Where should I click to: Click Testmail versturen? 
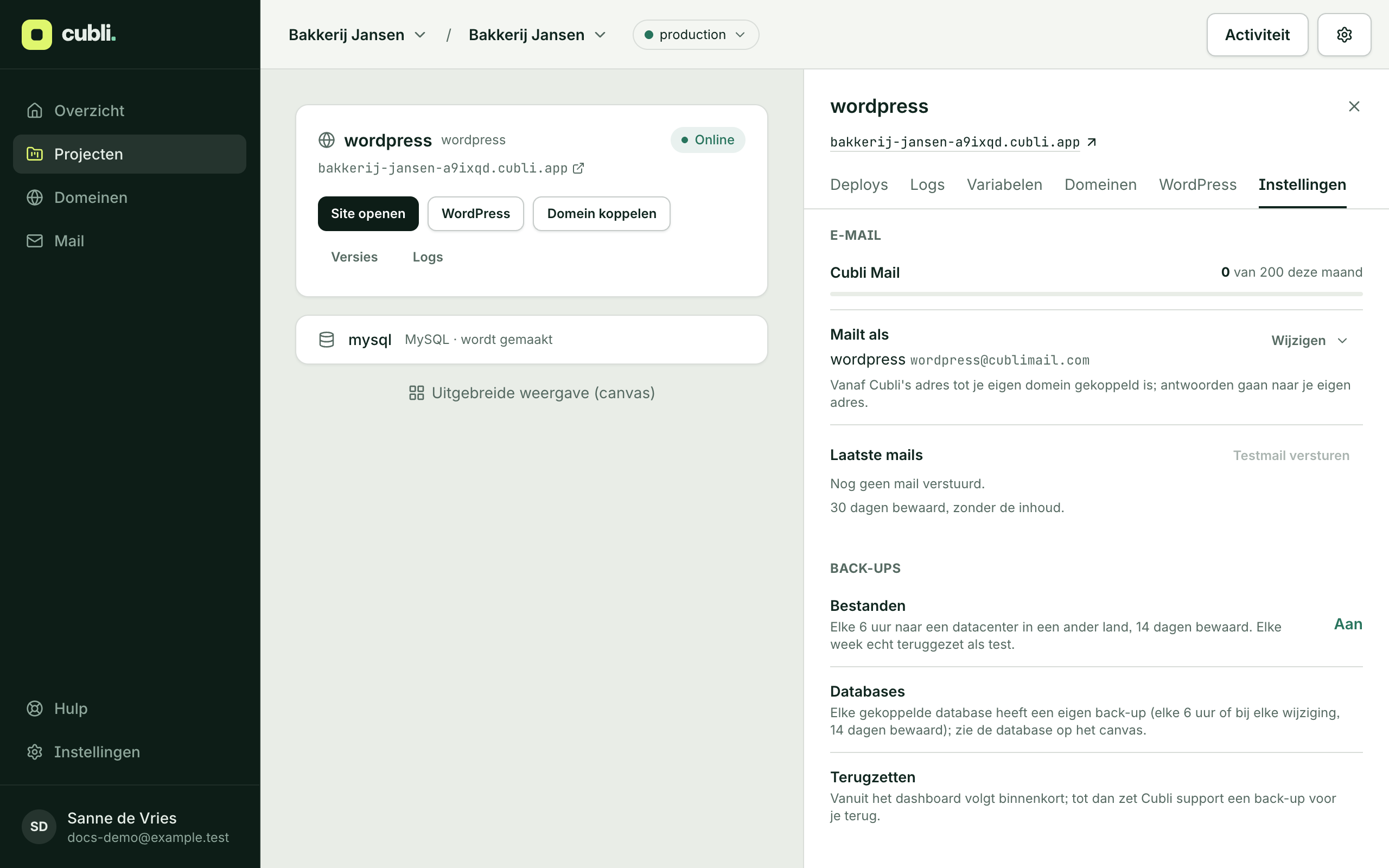pos(1291,455)
